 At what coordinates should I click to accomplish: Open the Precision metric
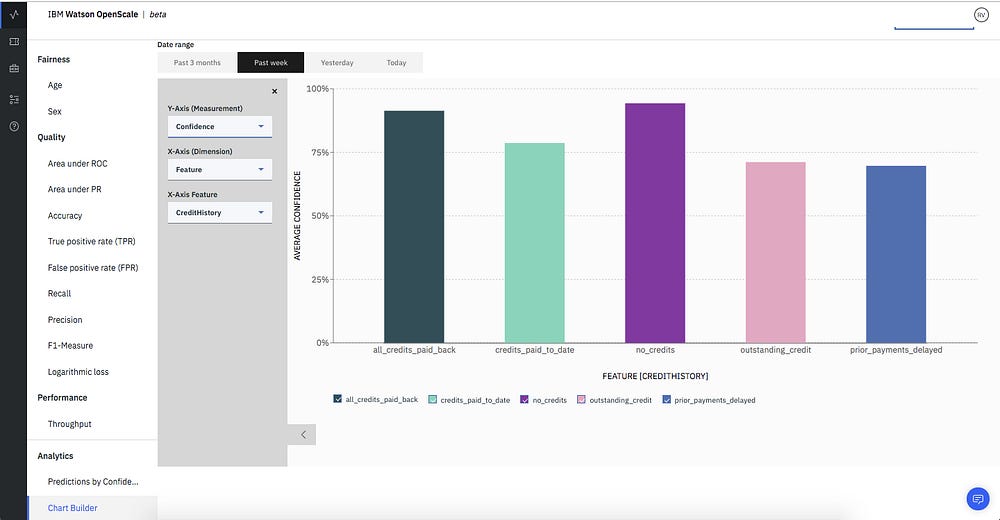pos(64,320)
